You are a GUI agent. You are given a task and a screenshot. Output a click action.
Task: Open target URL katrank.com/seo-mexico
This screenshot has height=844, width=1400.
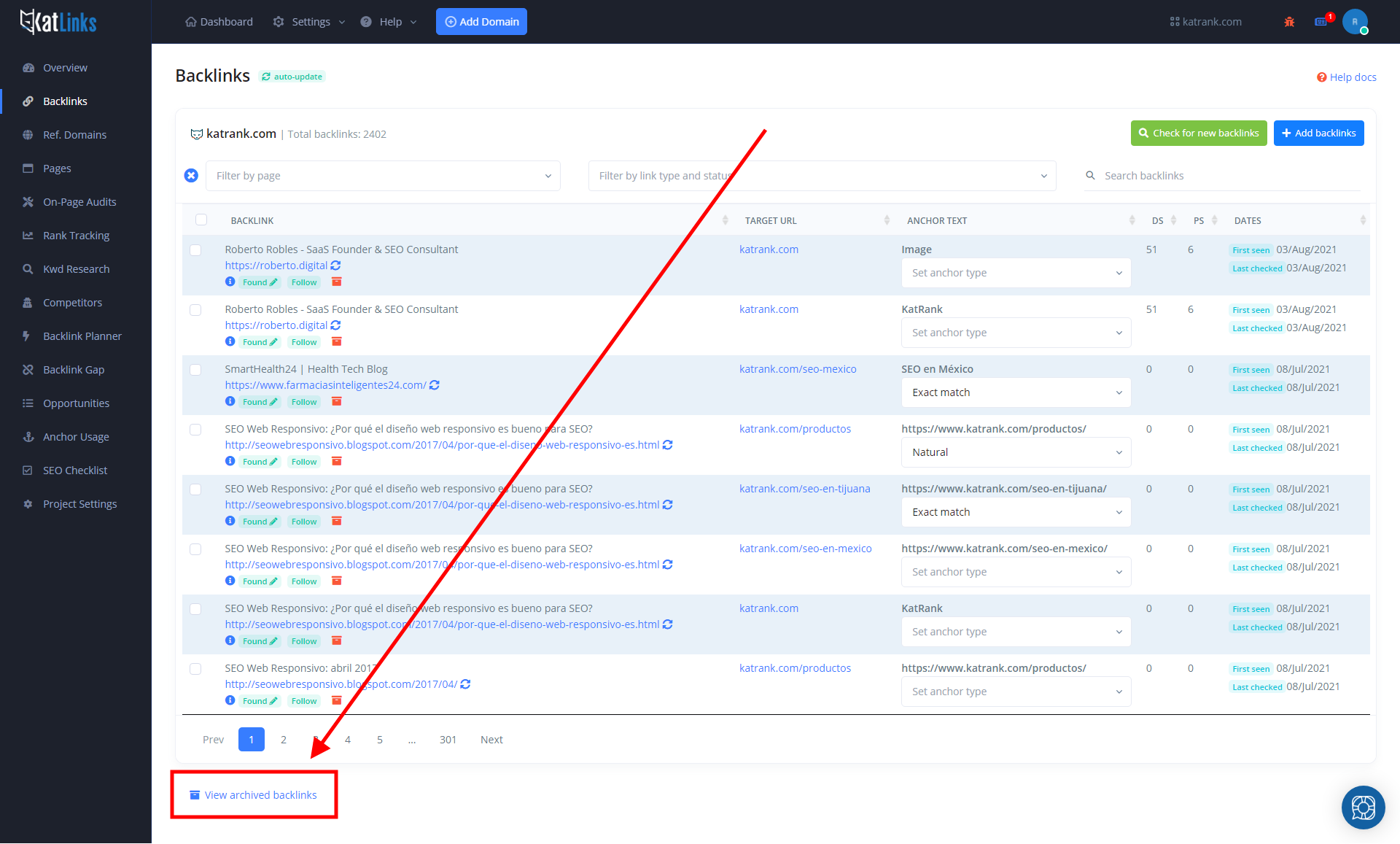pyautogui.click(x=798, y=369)
